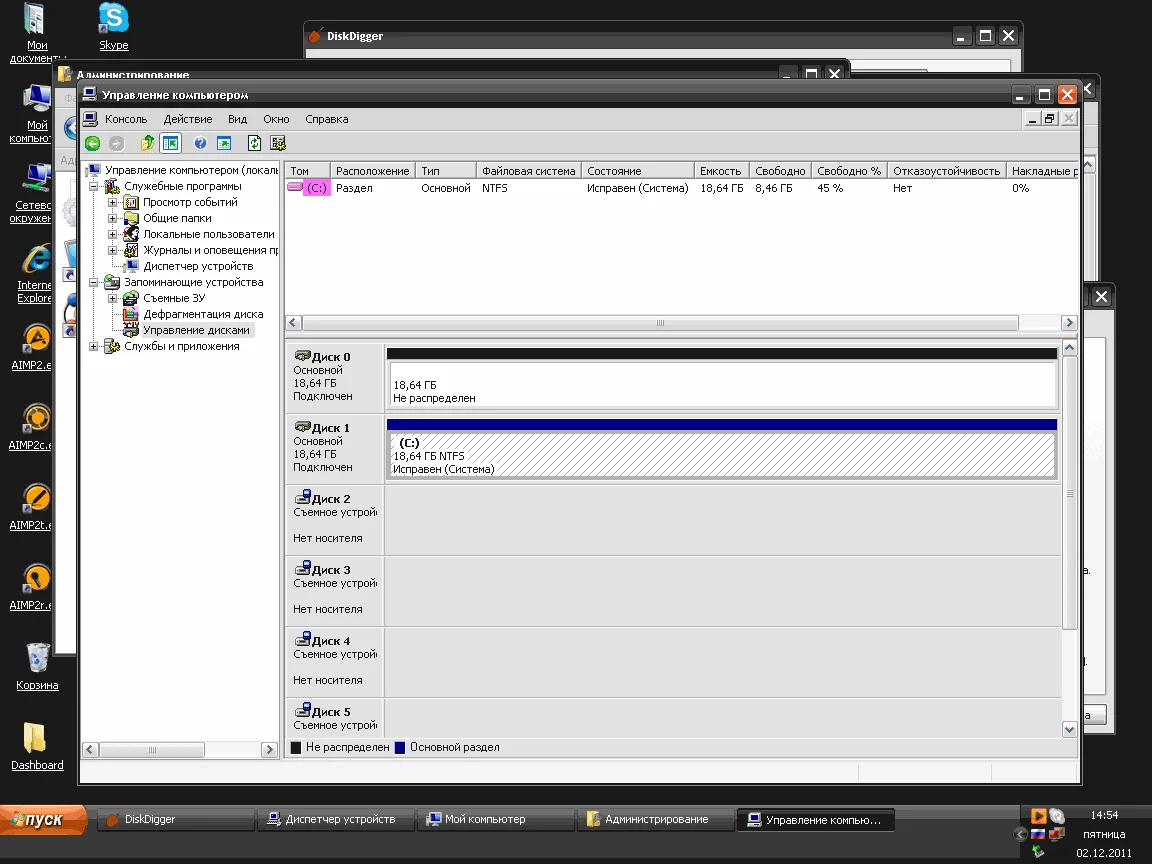Open the Dashboard folder on desktop
This screenshot has width=1152, height=864.
click(x=37, y=746)
